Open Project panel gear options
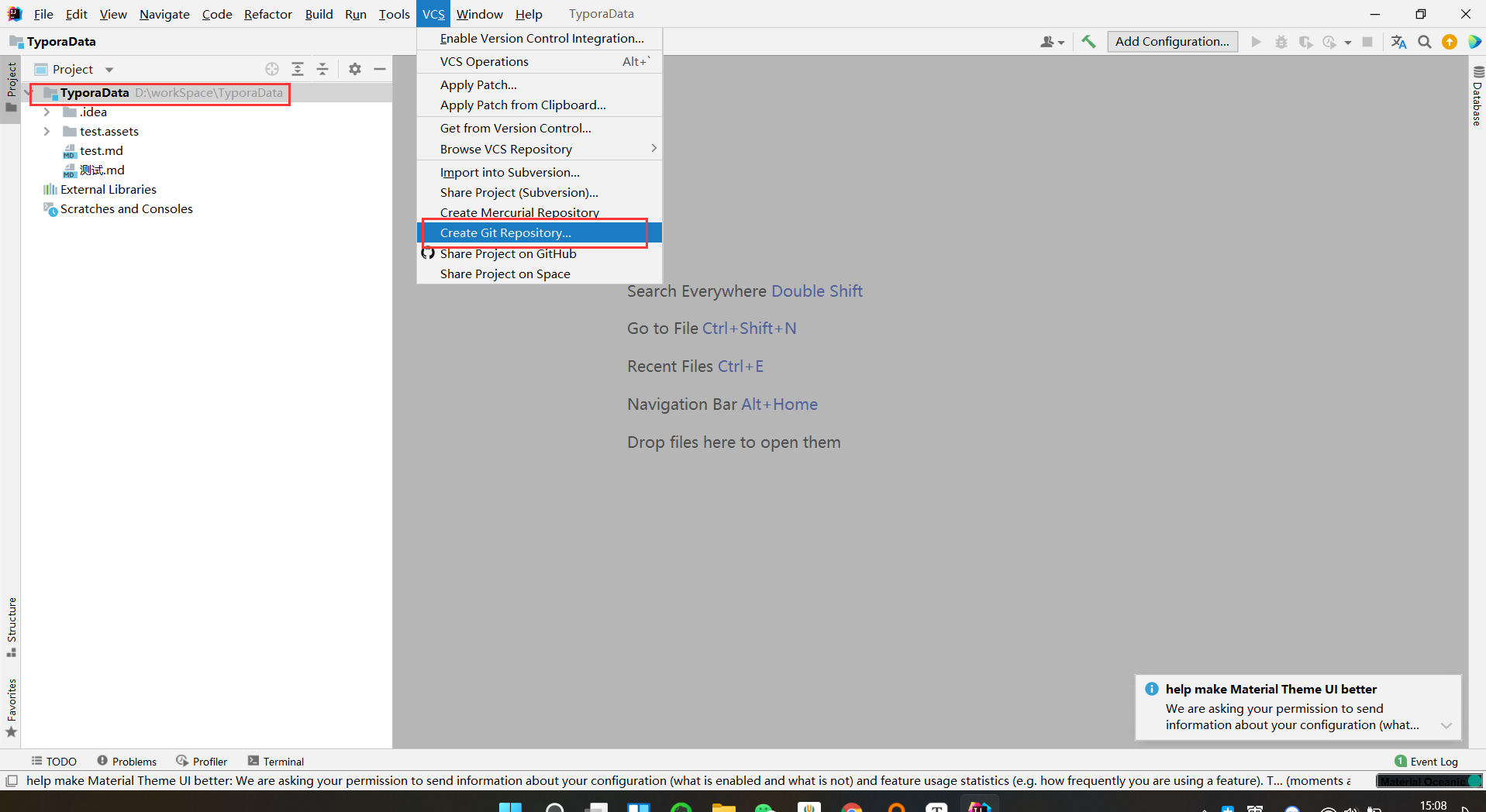The height and width of the screenshot is (812, 1486). pos(355,69)
